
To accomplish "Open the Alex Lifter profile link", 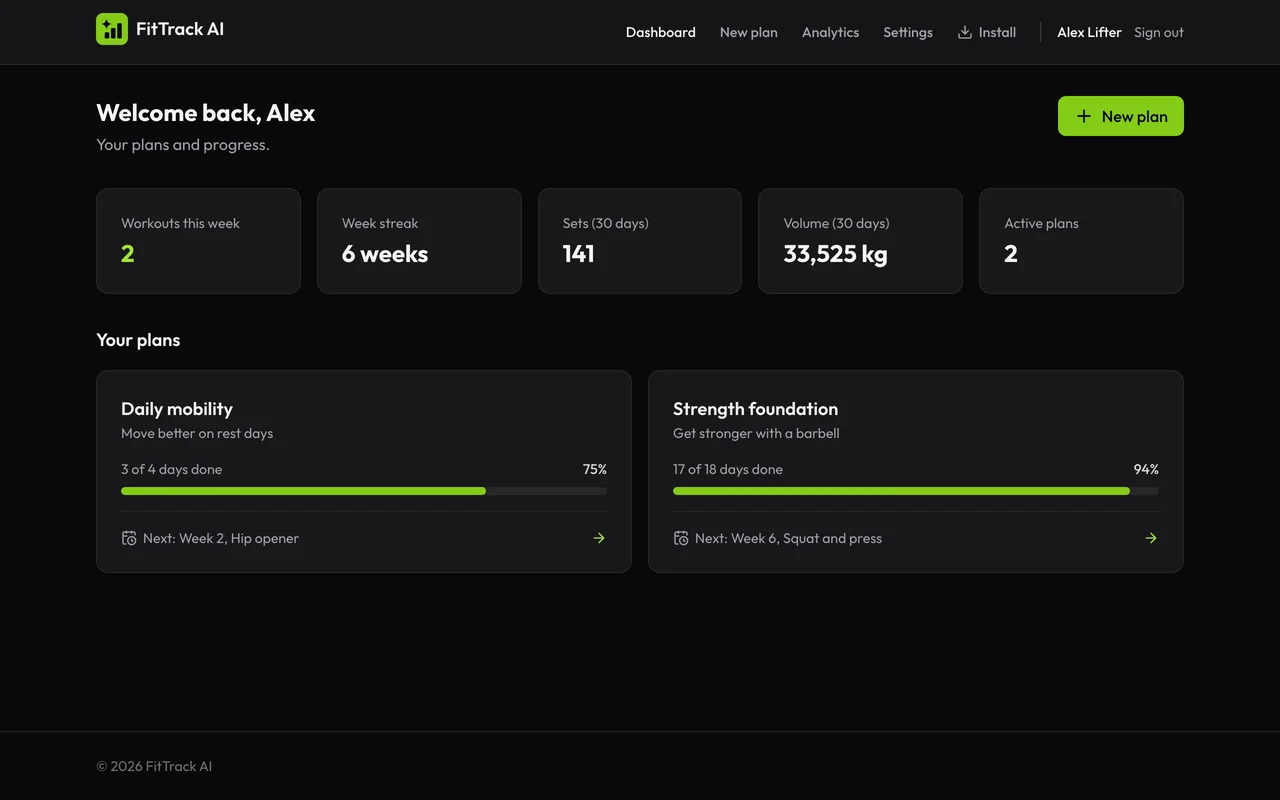I will (1089, 32).
